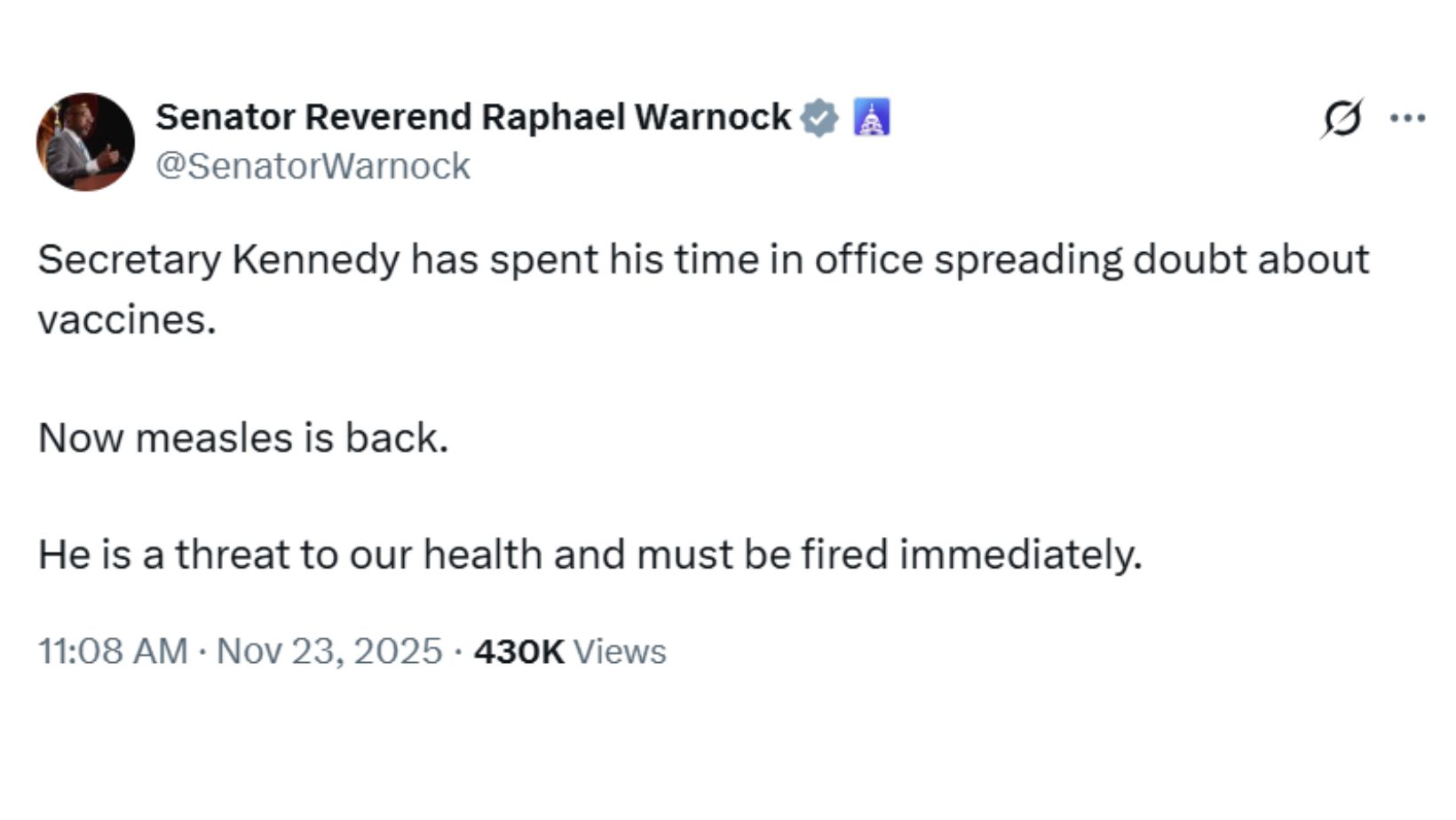Click the 430K view count number
Viewport: 1456px width, 820px height.
point(518,651)
